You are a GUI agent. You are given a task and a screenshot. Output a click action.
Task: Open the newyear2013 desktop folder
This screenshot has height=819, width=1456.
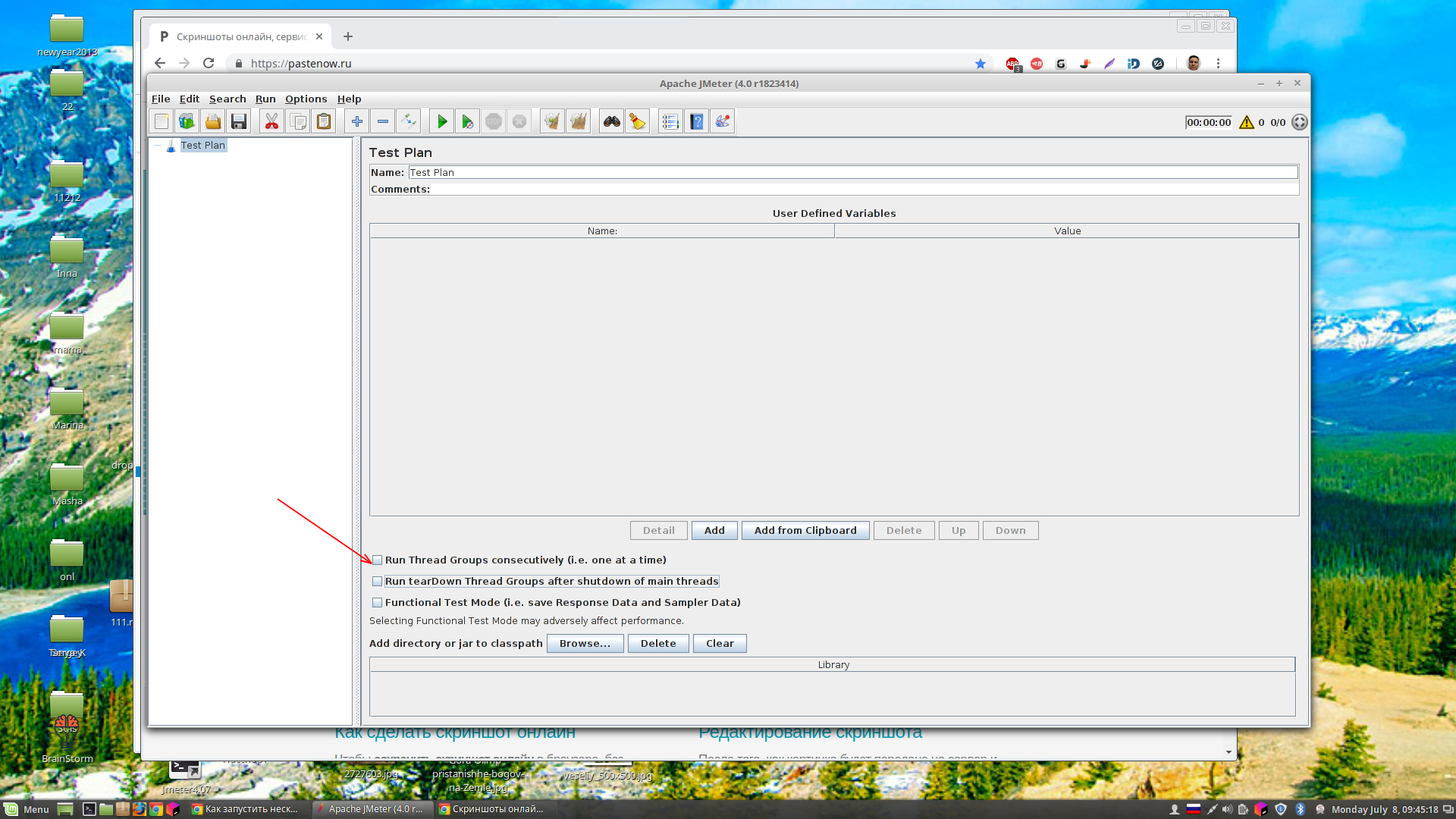(67, 36)
